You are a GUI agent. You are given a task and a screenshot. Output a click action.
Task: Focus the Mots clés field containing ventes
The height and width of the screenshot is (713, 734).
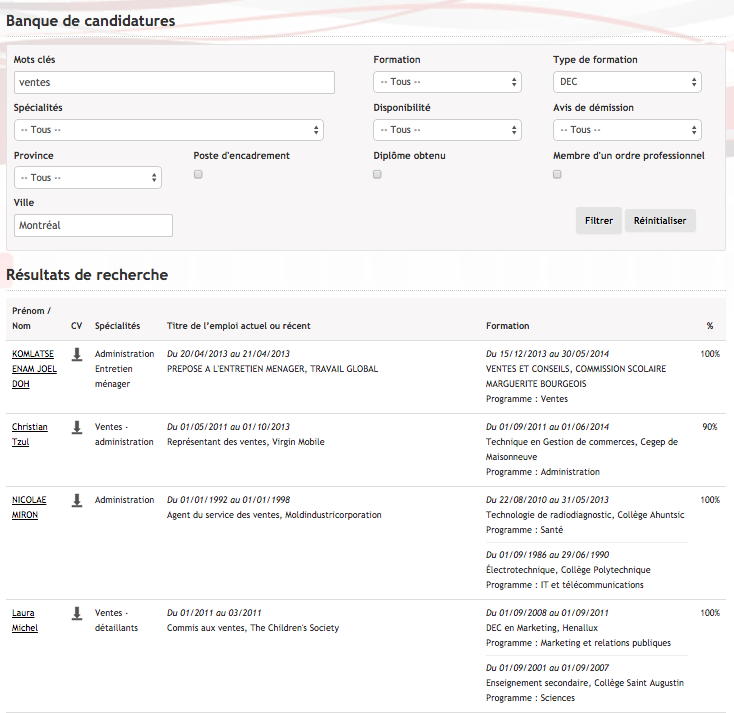pyautogui.click(x=174, y=82)
